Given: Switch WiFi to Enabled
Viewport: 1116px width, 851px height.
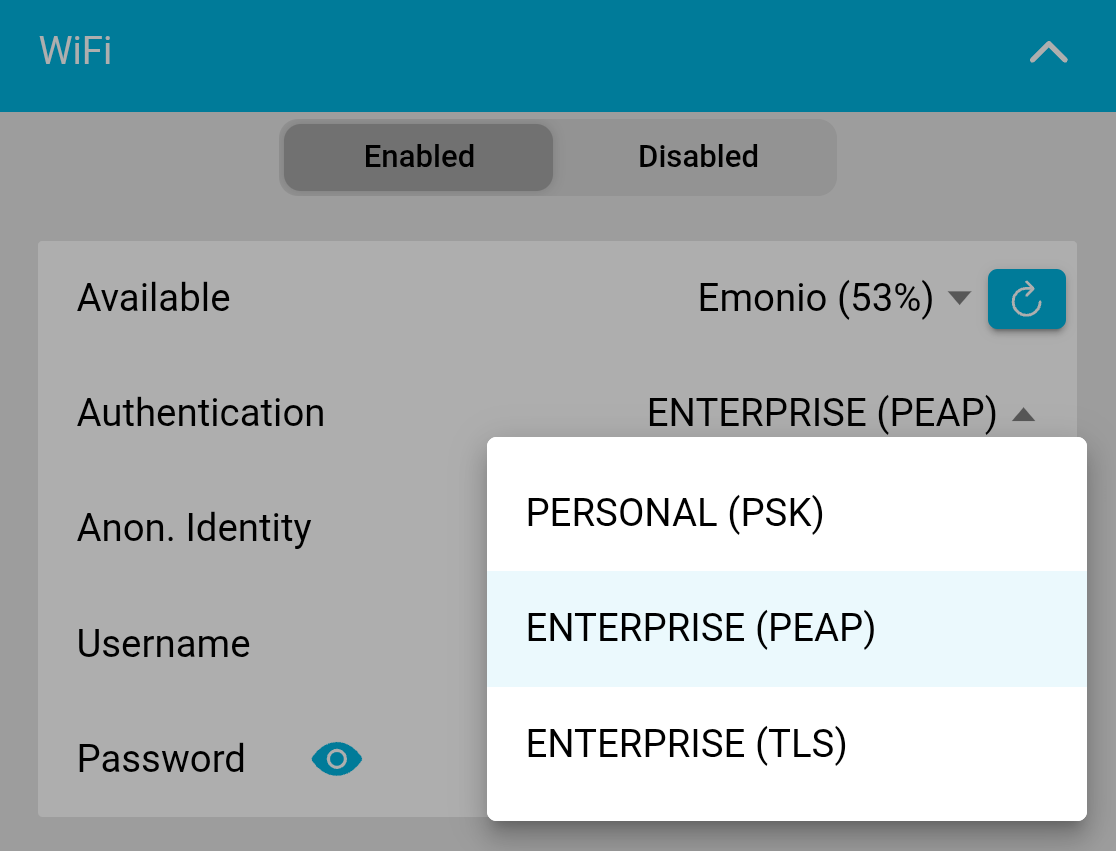Looking at the screenshot, I should point(419,157).
